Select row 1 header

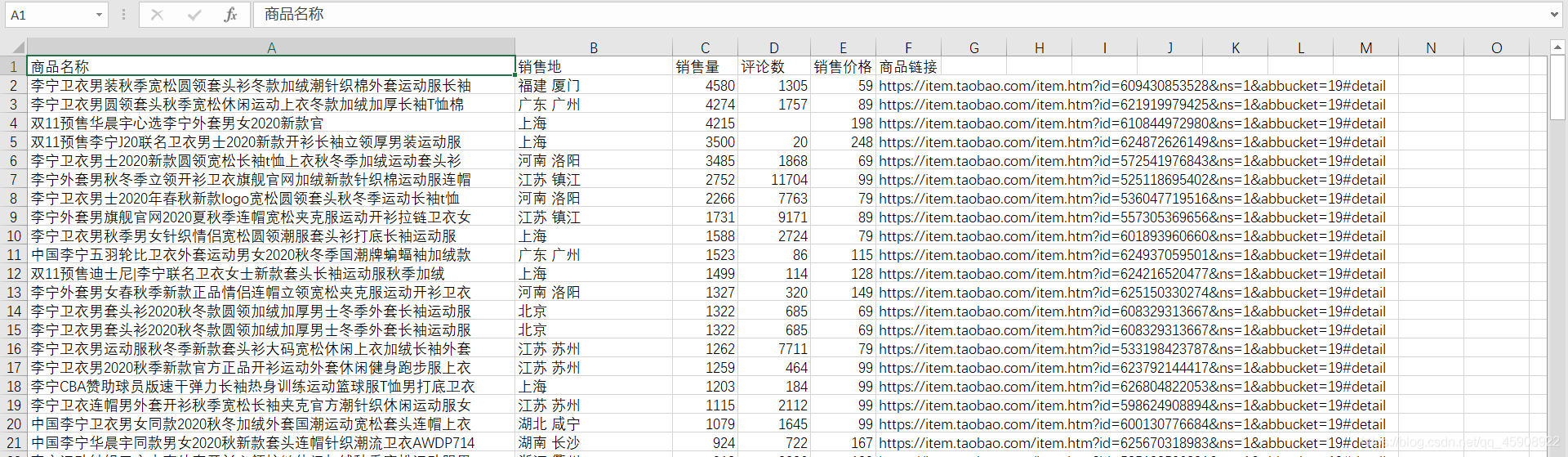tap(14, 66)
